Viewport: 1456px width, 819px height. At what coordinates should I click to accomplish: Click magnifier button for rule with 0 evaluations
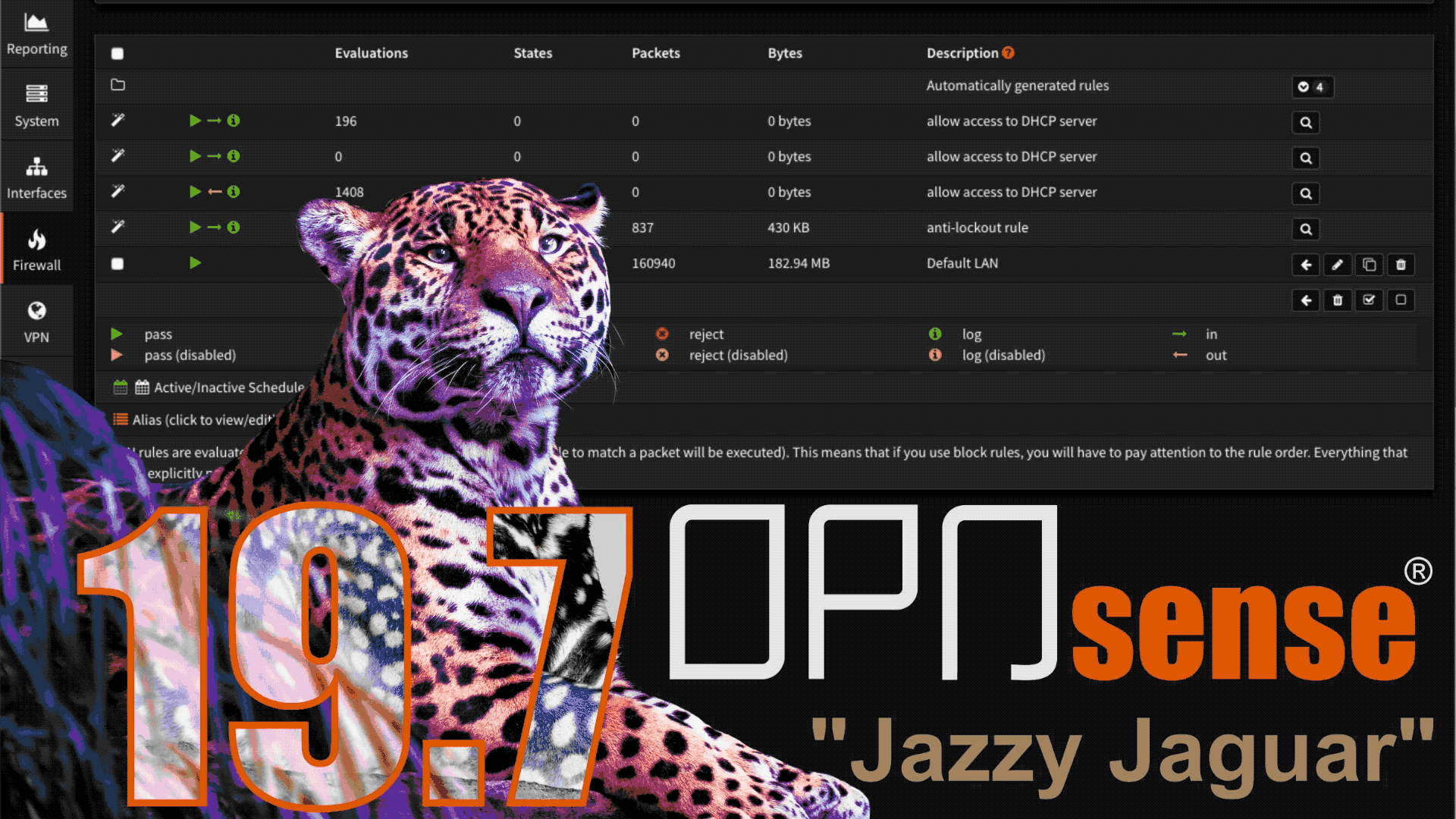1306,158
